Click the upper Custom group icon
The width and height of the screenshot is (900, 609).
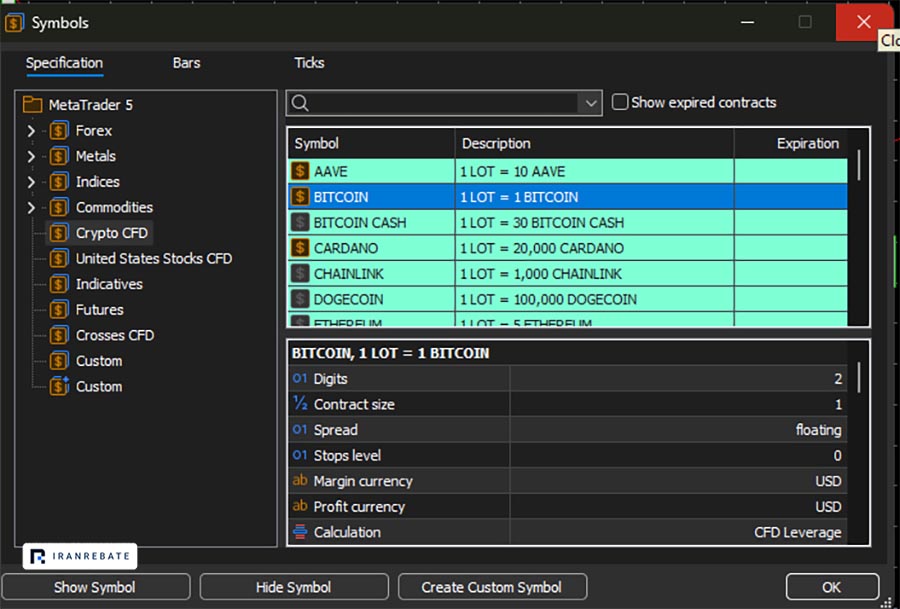coord(59,360)
